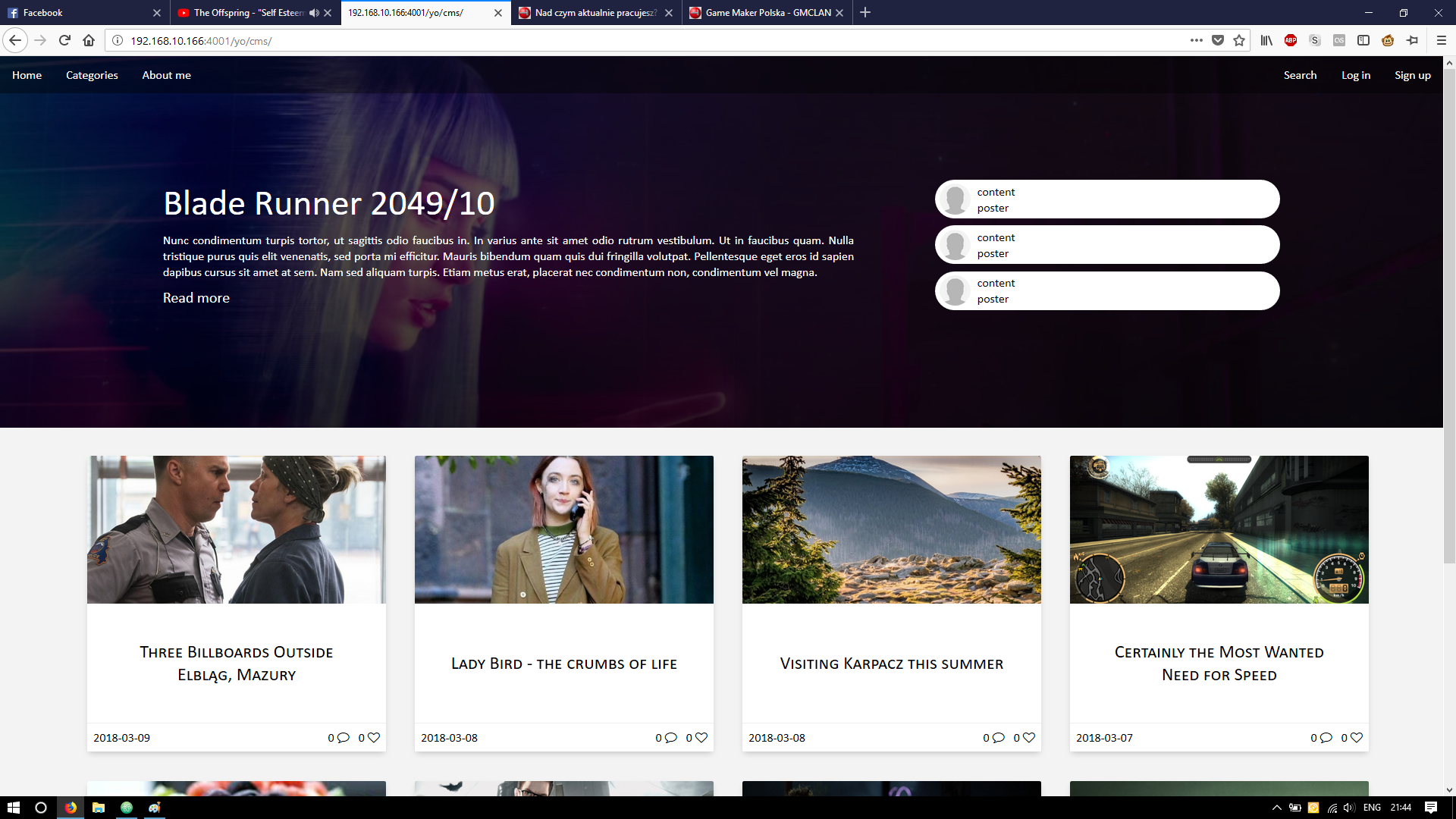Like the Need for Speed post
This screenshot has height=819, width=1456.
click(1357, 737)
